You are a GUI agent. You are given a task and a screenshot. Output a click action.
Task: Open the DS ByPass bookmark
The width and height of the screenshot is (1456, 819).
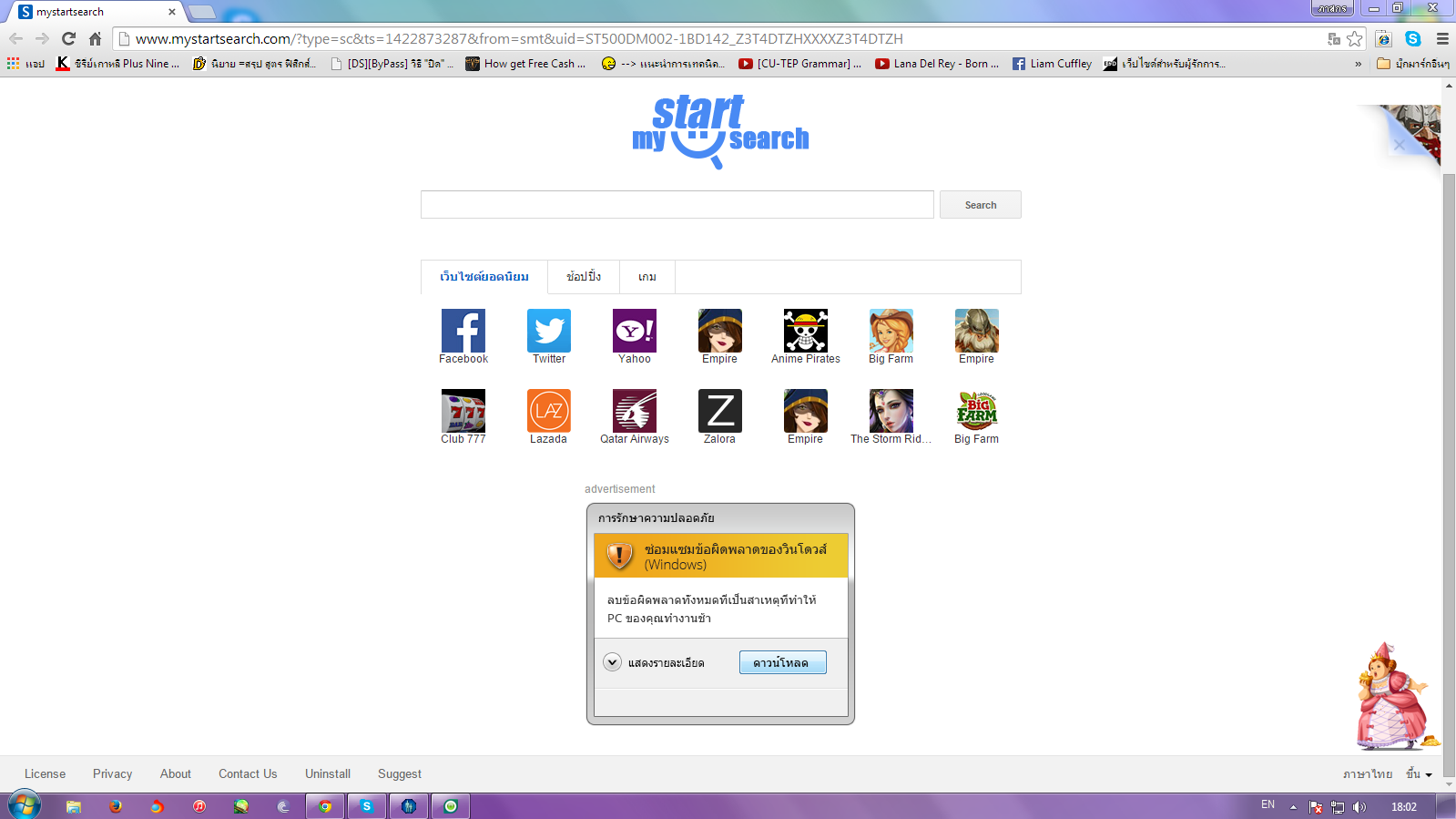tap(392, 64)
